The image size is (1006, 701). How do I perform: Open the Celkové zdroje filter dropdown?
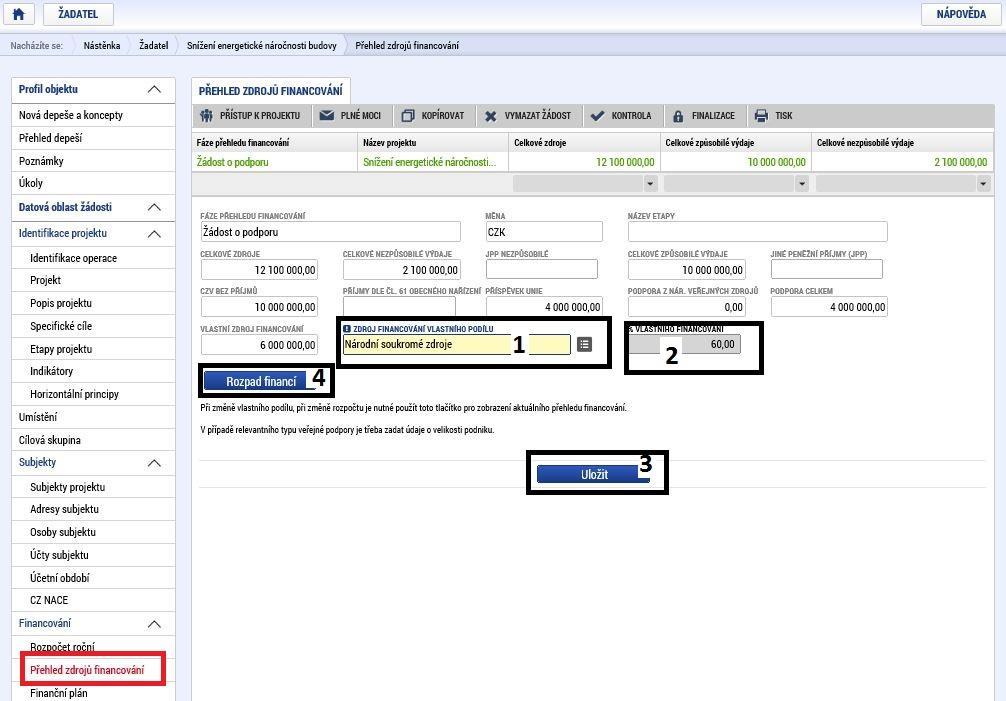pyautogui.click(x=650, y=184)
